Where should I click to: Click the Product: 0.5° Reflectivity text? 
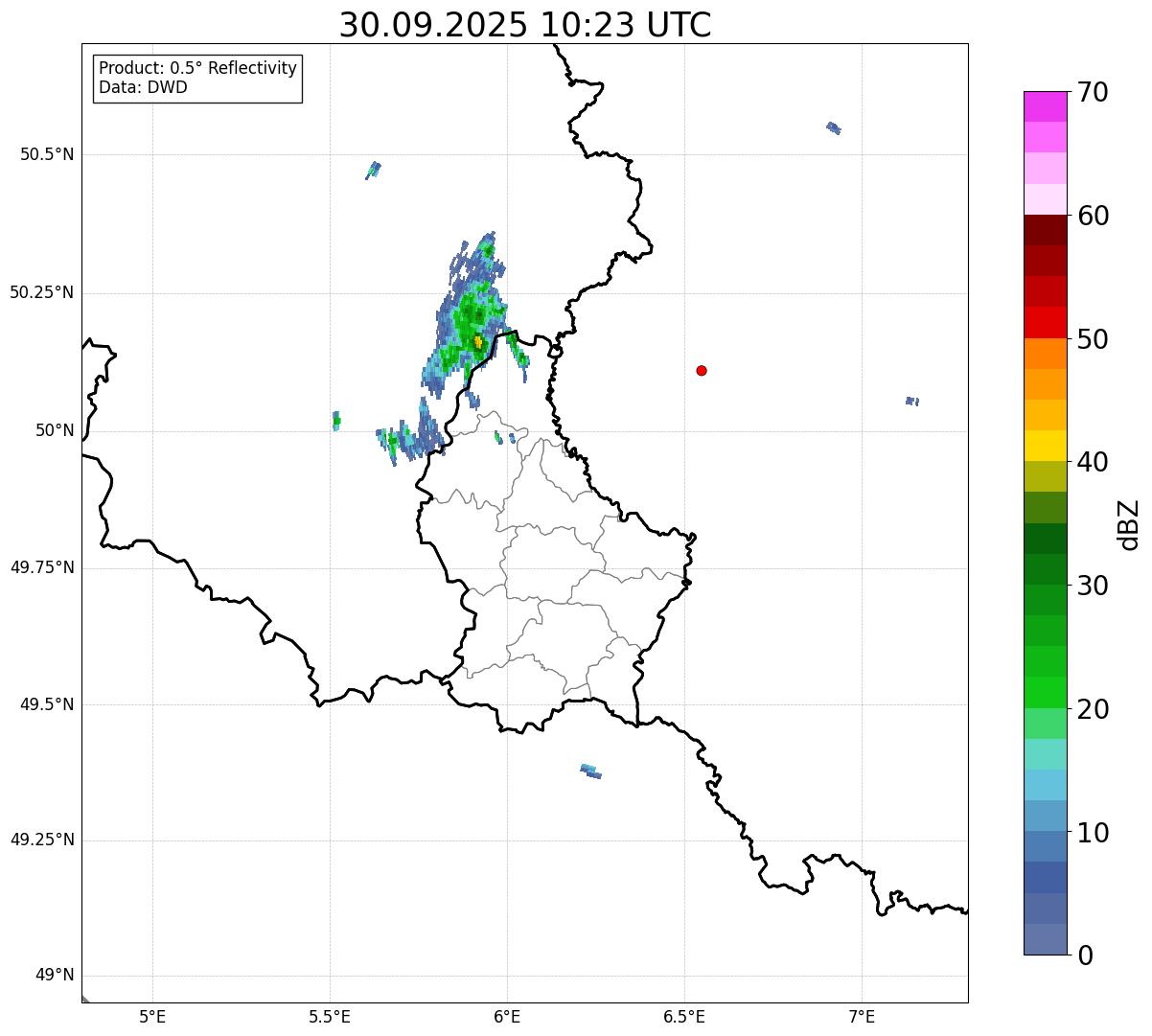197,68
